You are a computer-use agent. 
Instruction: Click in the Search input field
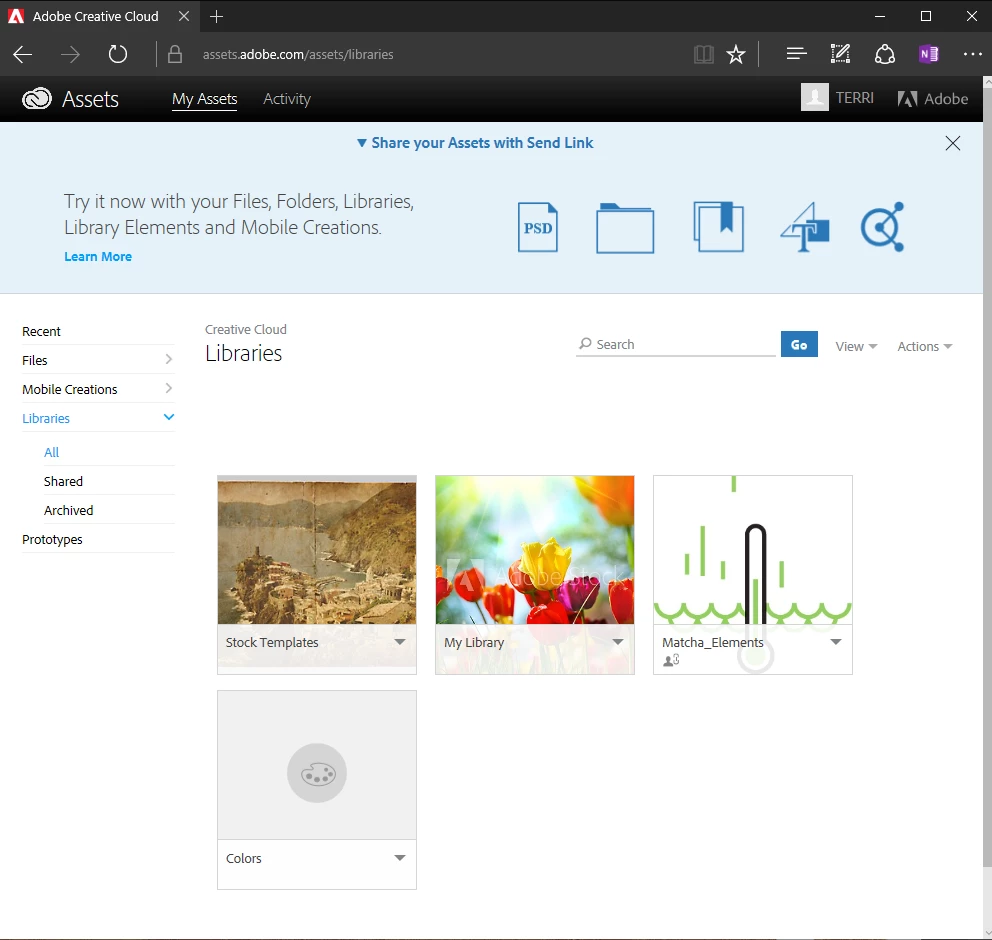[676, 344]
